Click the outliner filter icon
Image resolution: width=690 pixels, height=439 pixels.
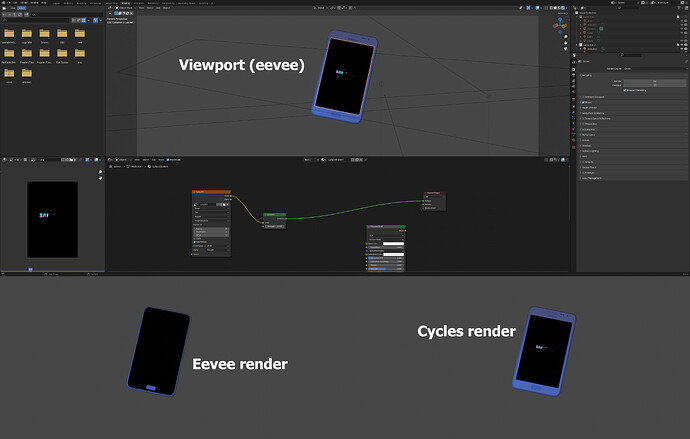(x=679, y=8)
